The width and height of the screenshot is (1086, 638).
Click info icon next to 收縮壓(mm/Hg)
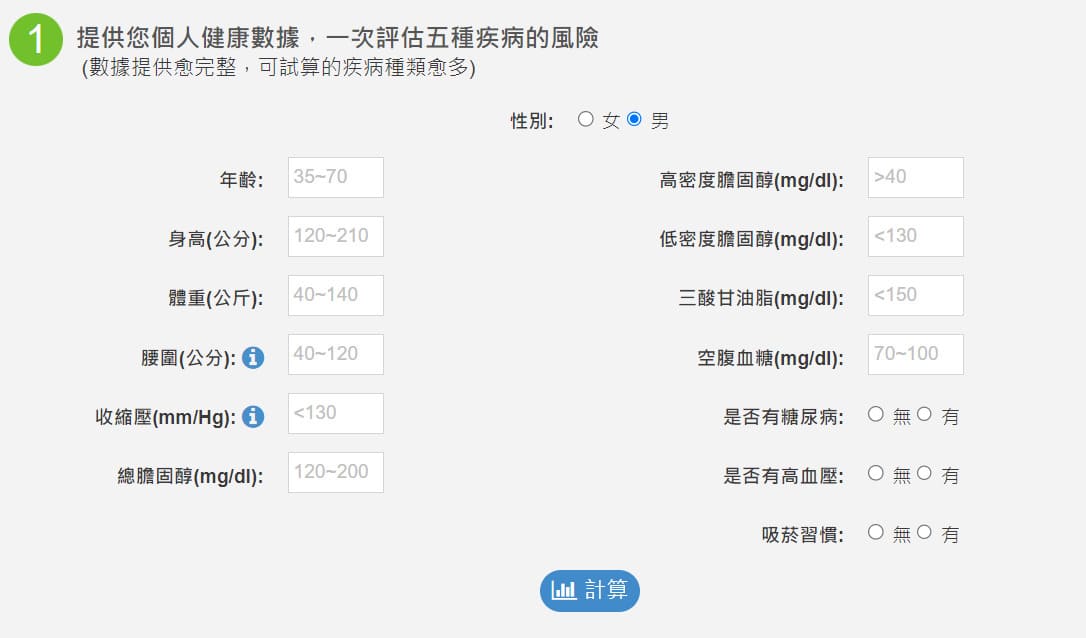[253, 416]
